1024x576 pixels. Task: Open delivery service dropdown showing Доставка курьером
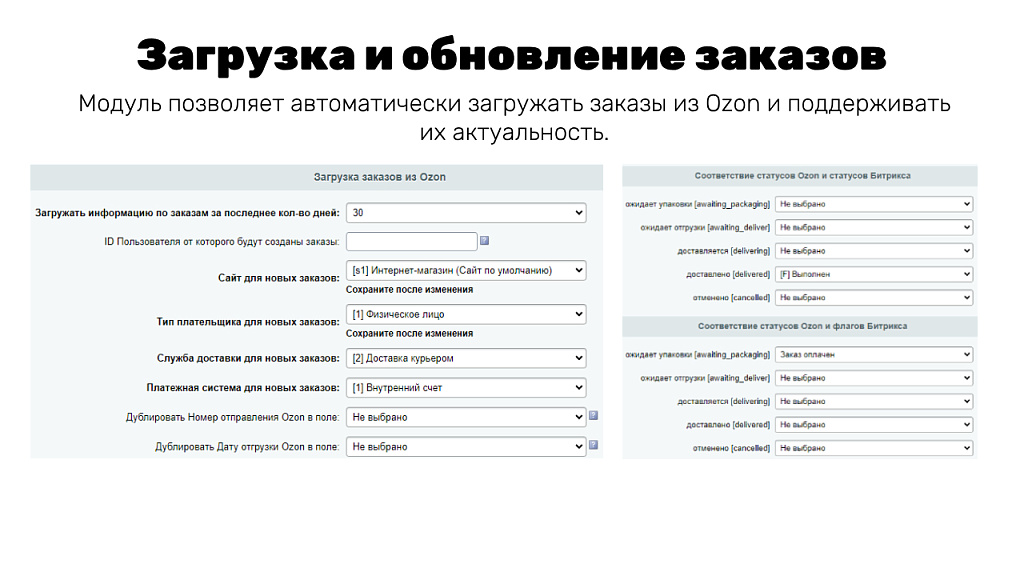click(x=465, y=358)
